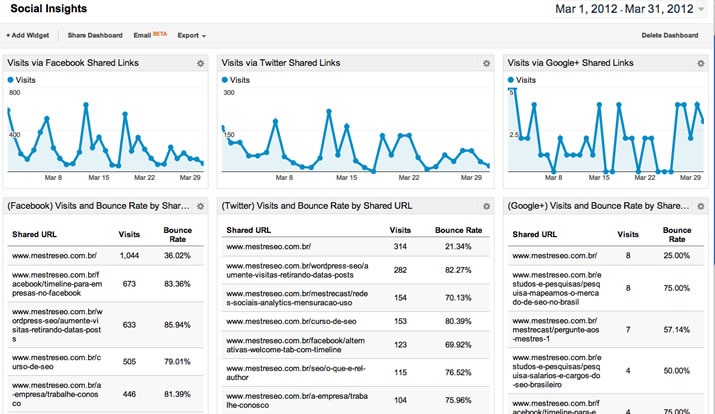This screenshot has width=715, height=414.
Task: Click gear icon on Facebook Bounce Rate table
Action: (x=200, y=205)
